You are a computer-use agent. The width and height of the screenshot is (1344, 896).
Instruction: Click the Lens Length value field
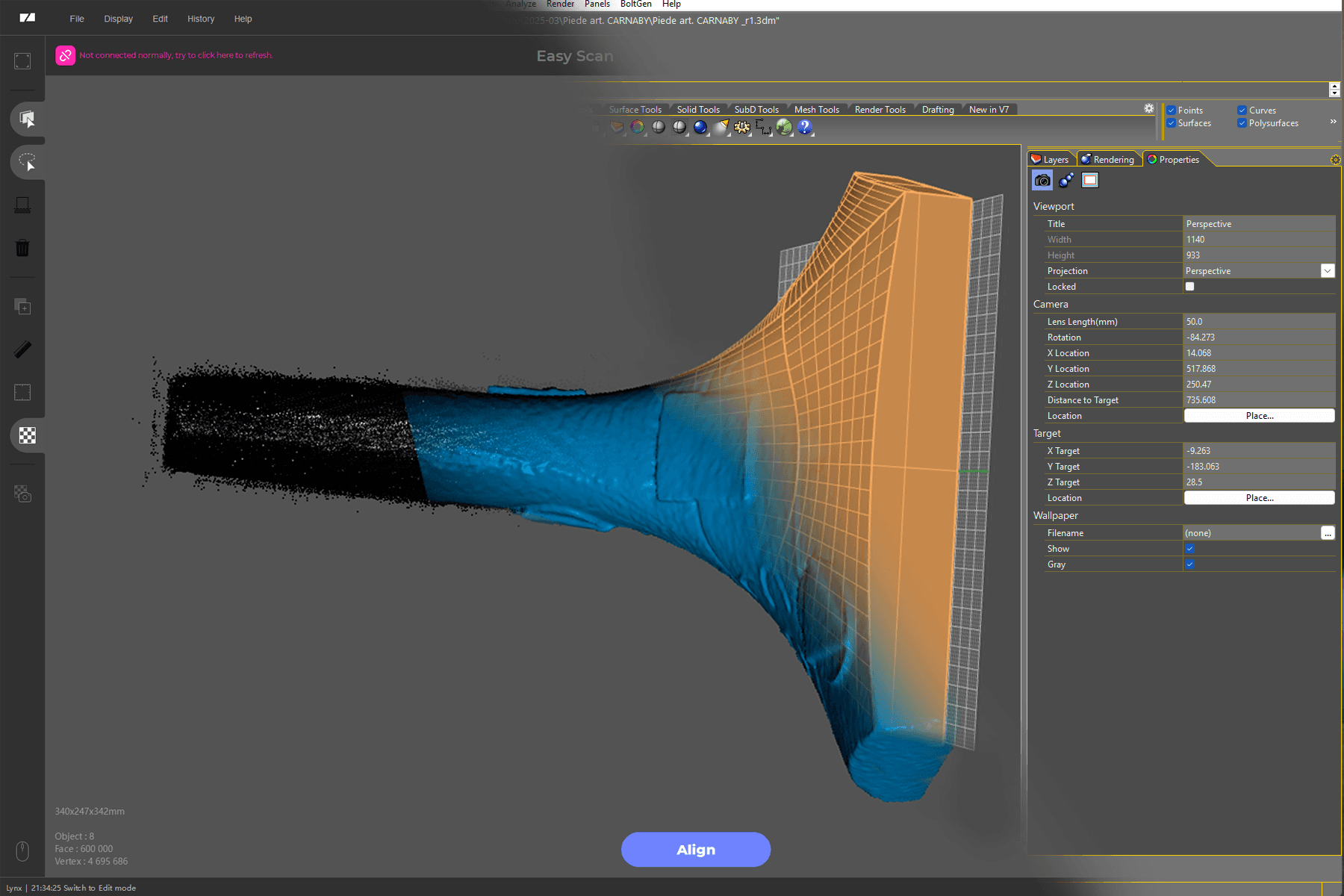[x=1259, y=322]
